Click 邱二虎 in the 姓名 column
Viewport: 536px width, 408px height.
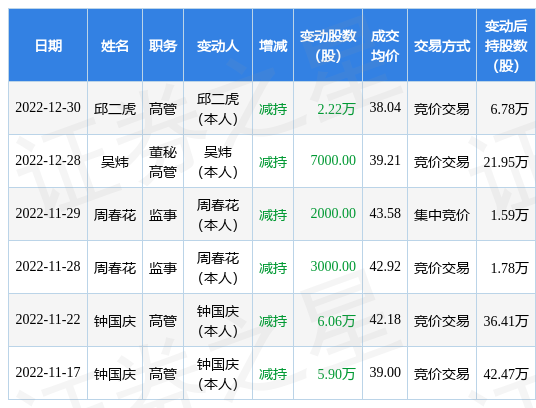pos(115,109)
